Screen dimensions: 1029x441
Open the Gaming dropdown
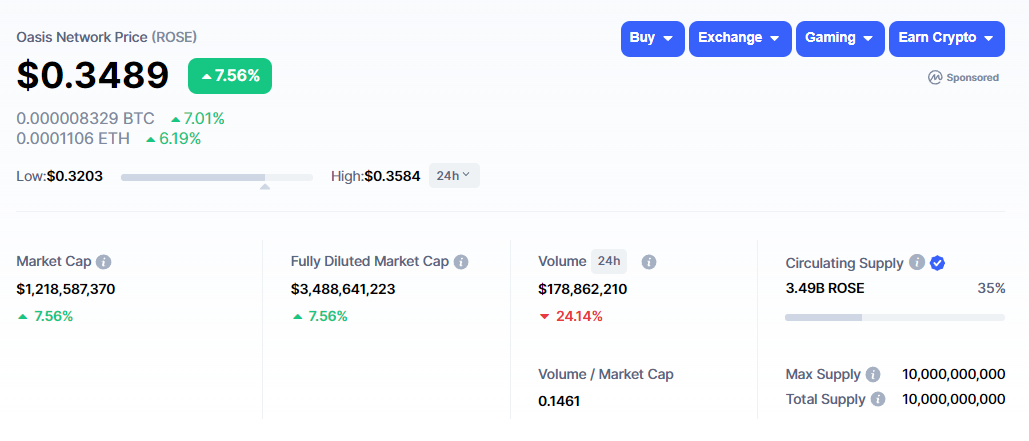[x=840, y=38]
